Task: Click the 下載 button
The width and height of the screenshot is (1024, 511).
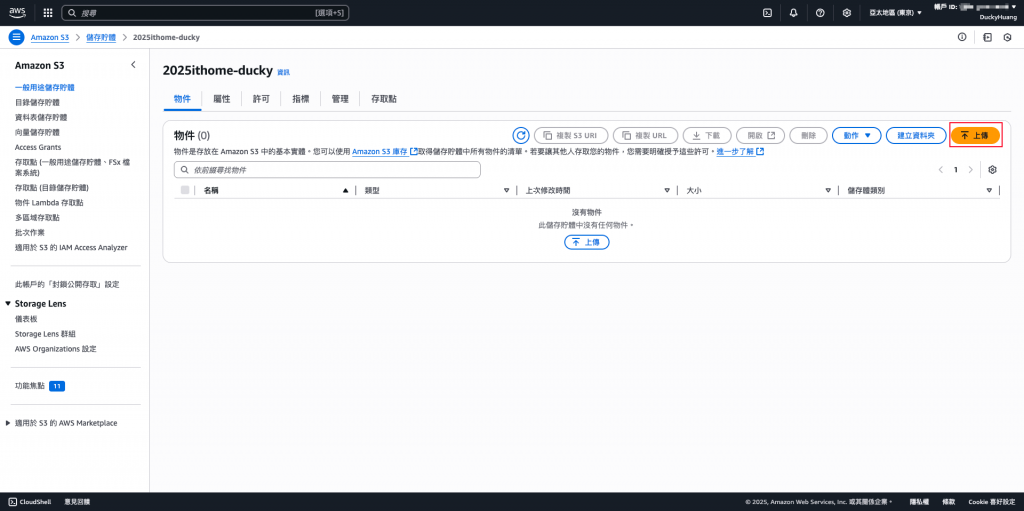Action: (707, 135)
